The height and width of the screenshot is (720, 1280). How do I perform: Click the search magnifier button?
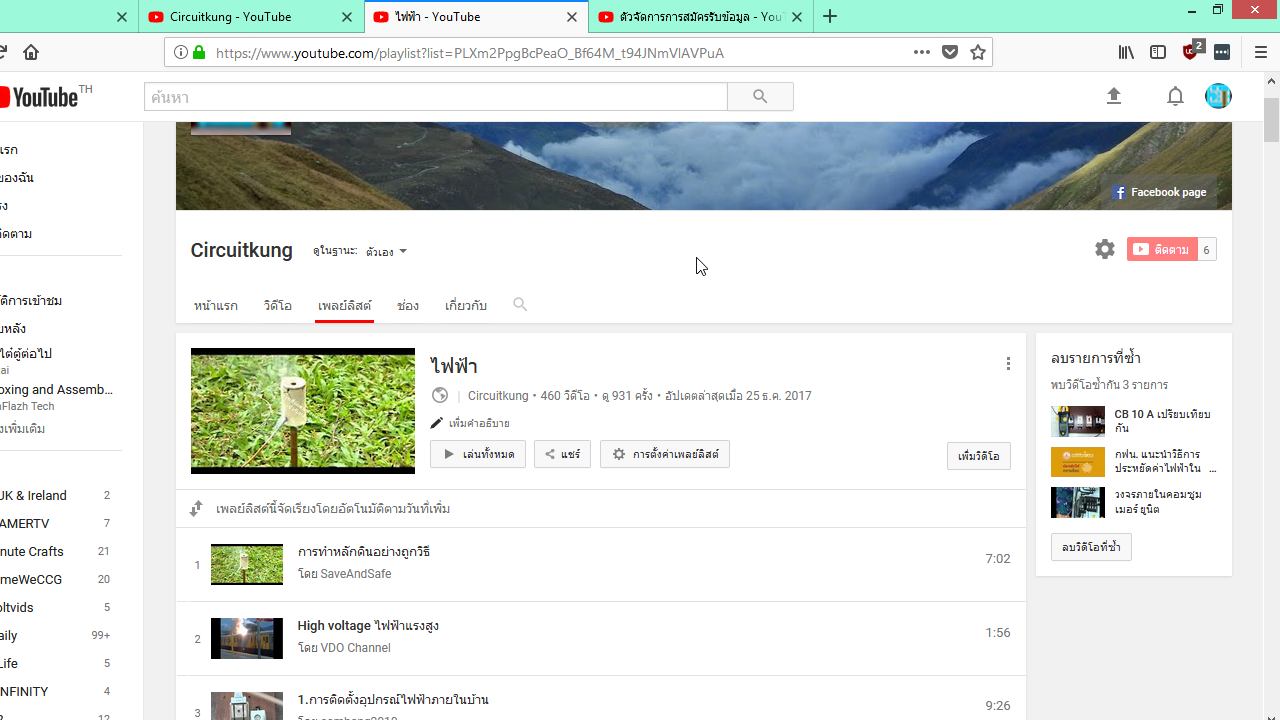(x=760, y=97)
